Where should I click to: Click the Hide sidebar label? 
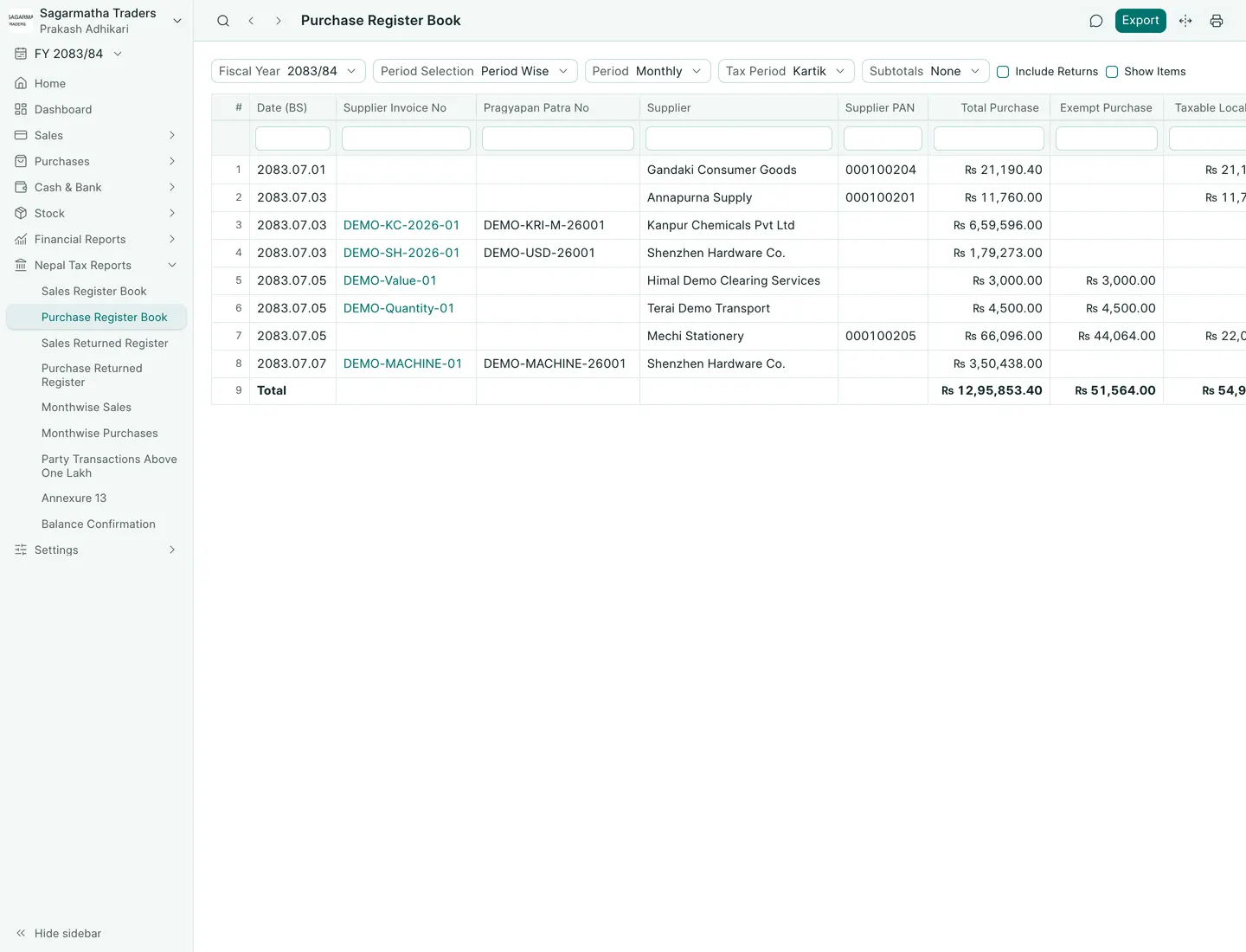coord(67,933)
